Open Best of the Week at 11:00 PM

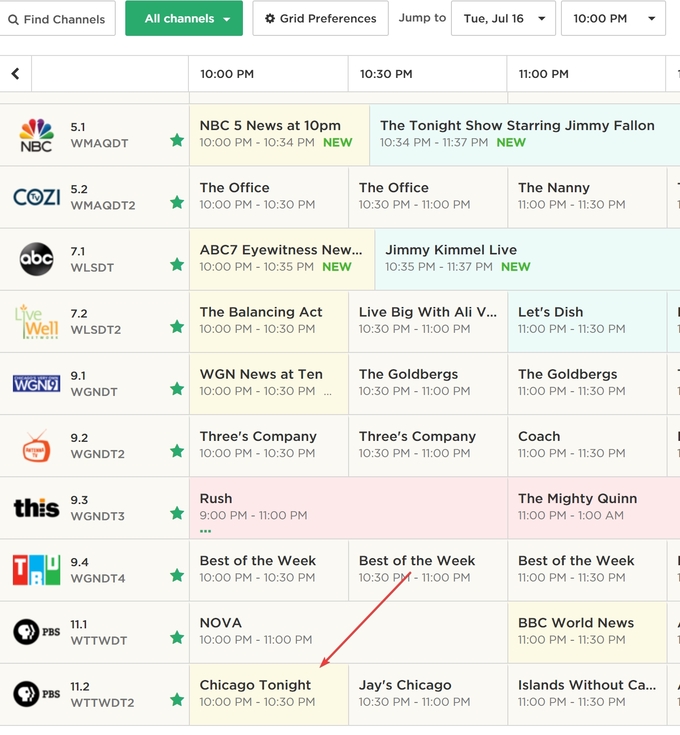coord(587,570)
